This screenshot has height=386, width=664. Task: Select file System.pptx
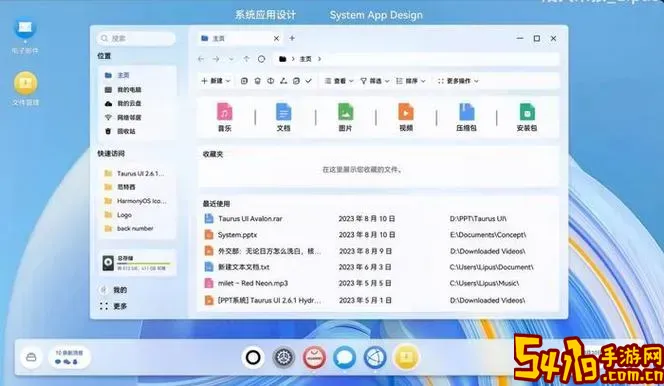(237, 235)
